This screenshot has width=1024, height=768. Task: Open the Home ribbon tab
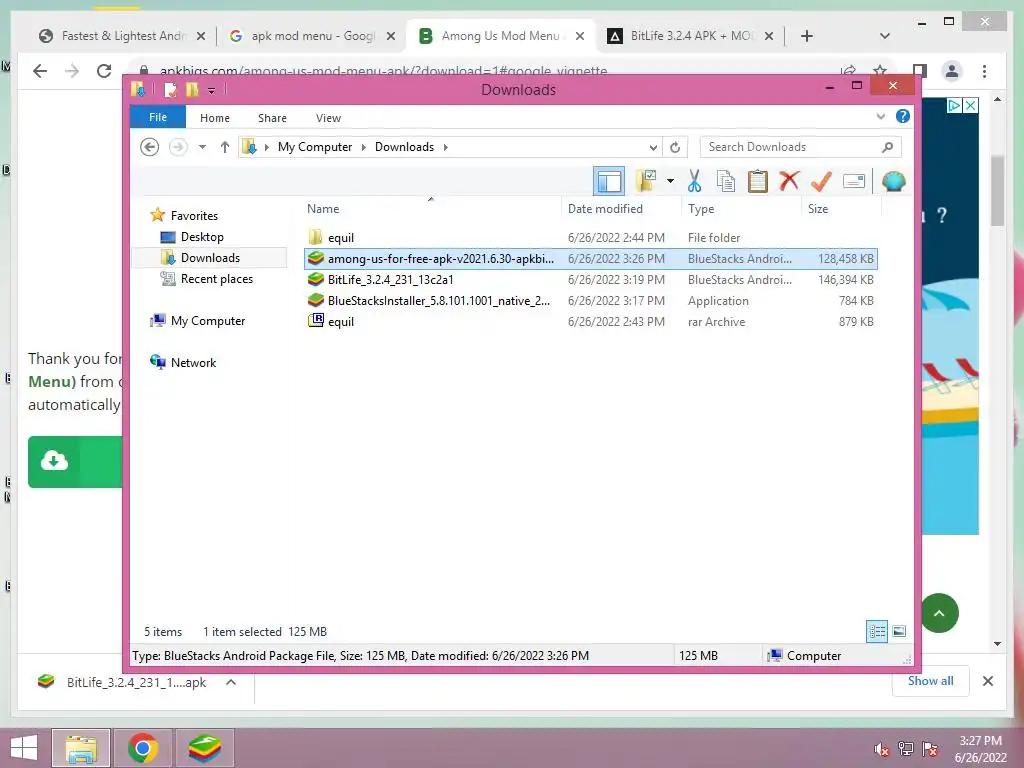[x=215, y=118]
